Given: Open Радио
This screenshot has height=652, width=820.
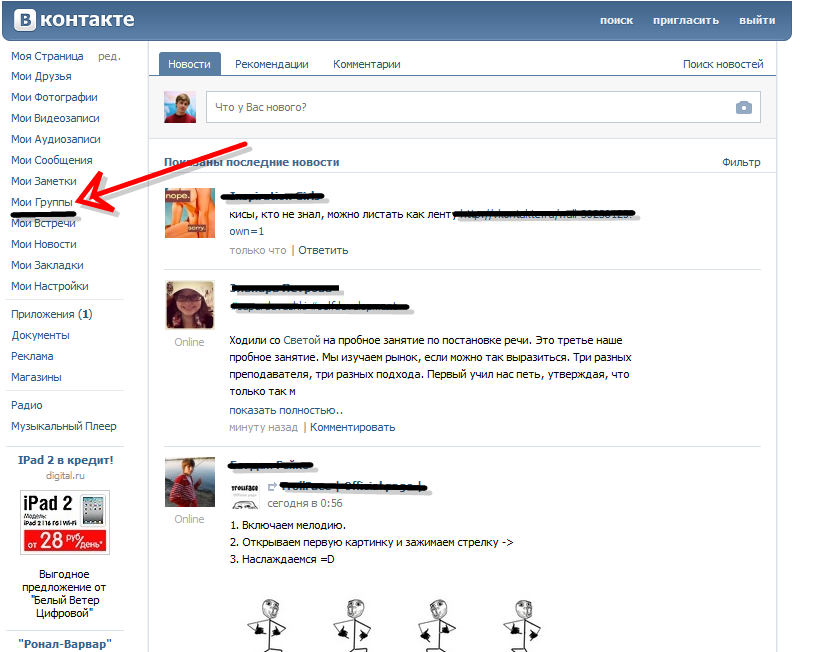Looking at the screenshot, I should click(x=27, y=405).
